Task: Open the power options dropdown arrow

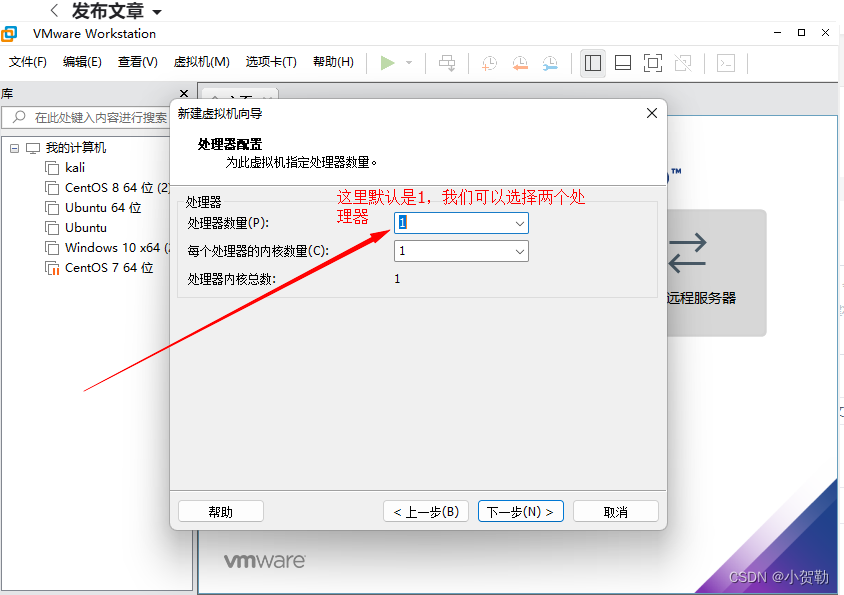Action: coord(409,63)
